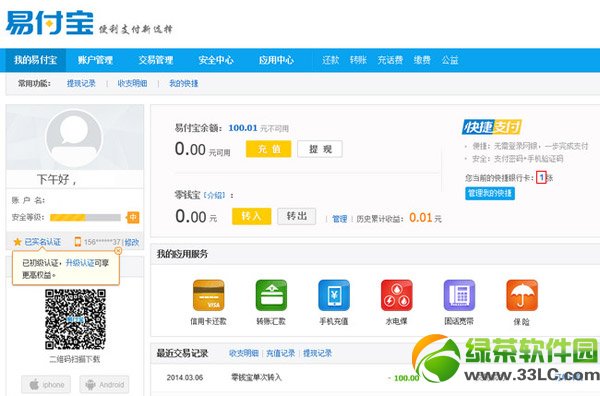This screenshot has height=396, width=600.
Task: Click the orange star verification icon
Action: (x=17, y=242)
